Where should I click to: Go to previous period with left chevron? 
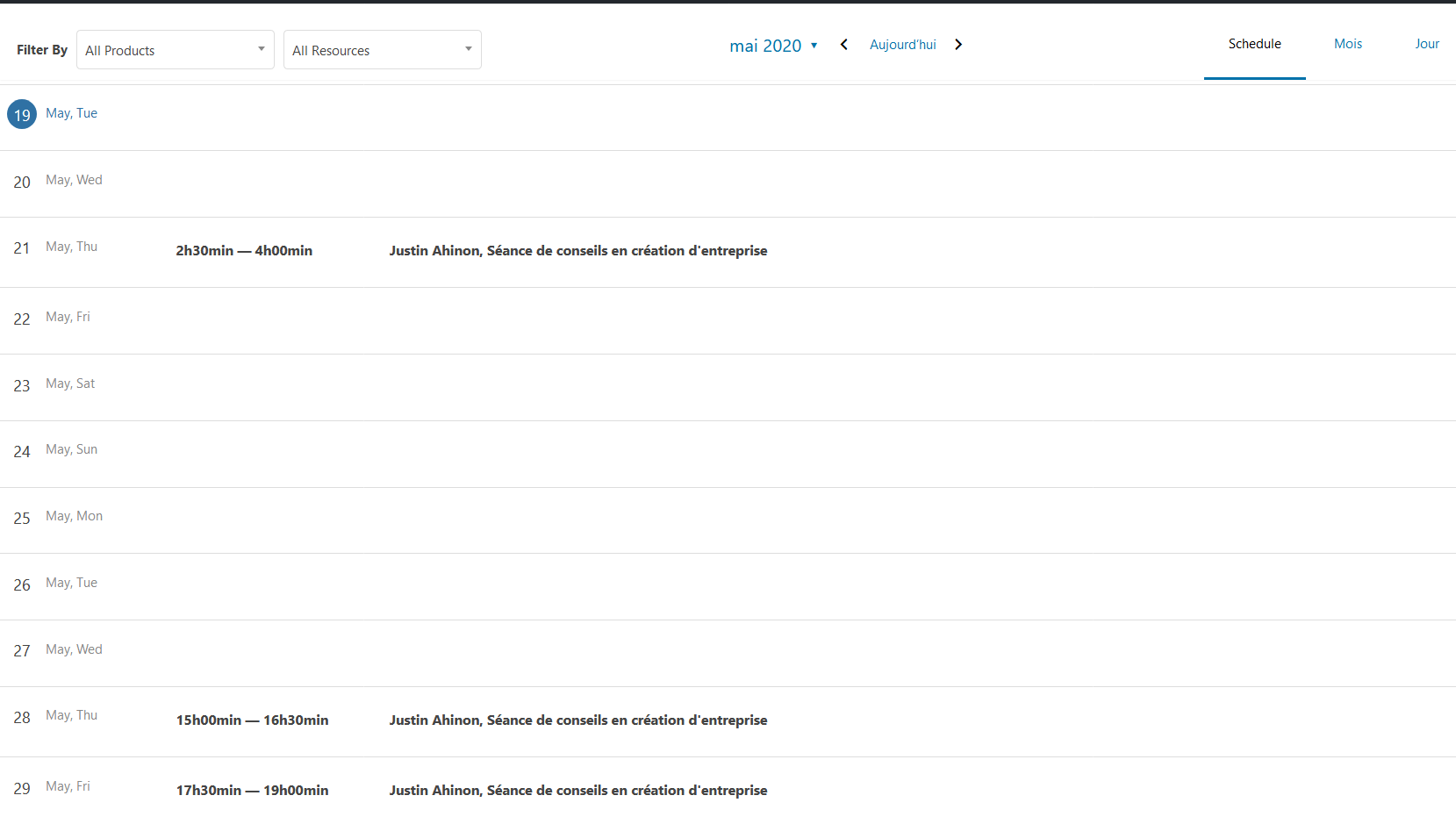pos(843,45)
